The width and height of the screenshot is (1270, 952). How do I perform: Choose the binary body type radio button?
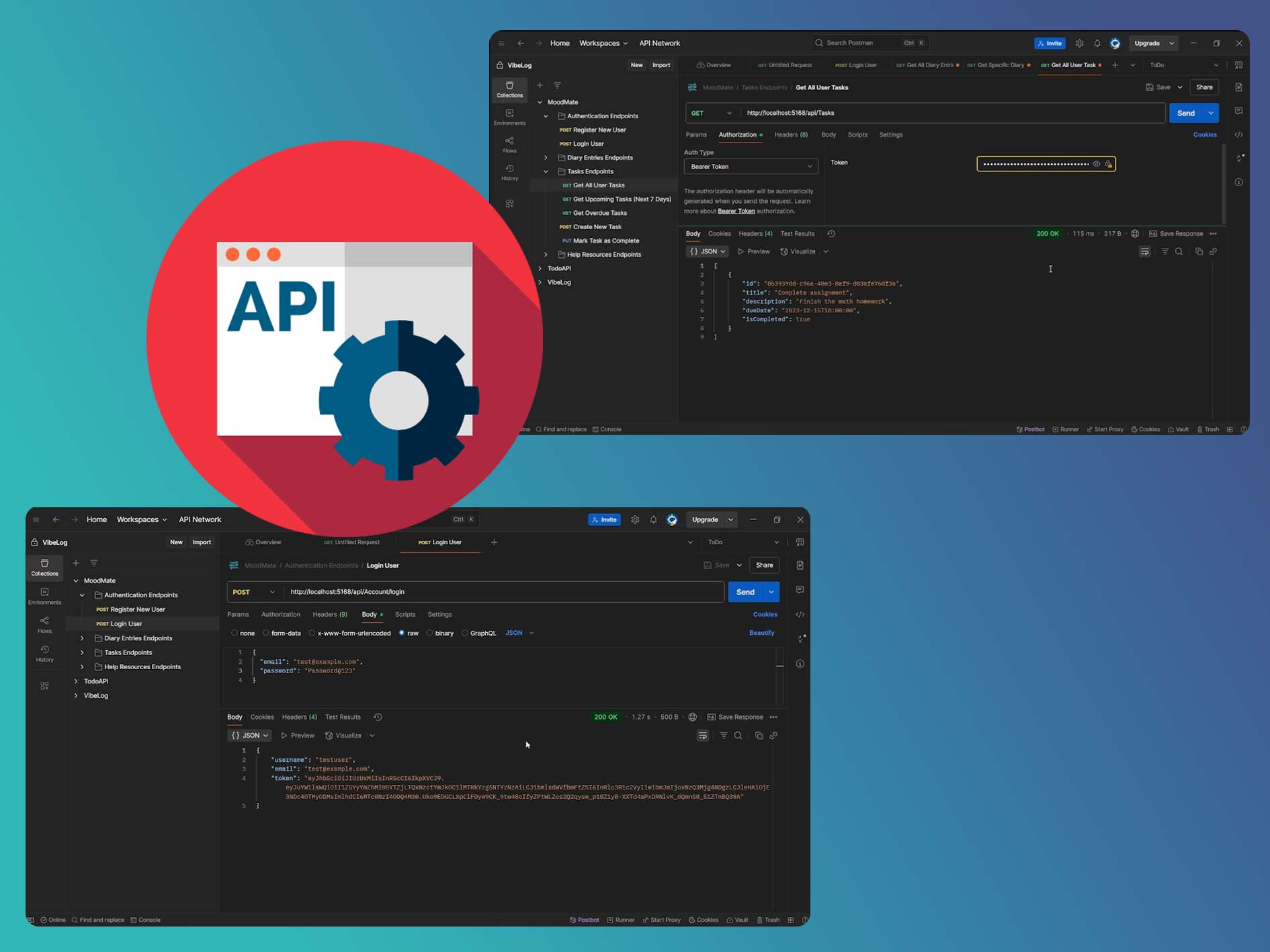430,633
